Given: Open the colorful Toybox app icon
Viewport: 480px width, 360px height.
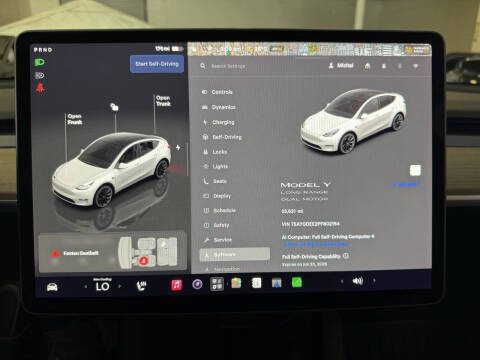Looking at the screenshot, I should tap(236, 283).
